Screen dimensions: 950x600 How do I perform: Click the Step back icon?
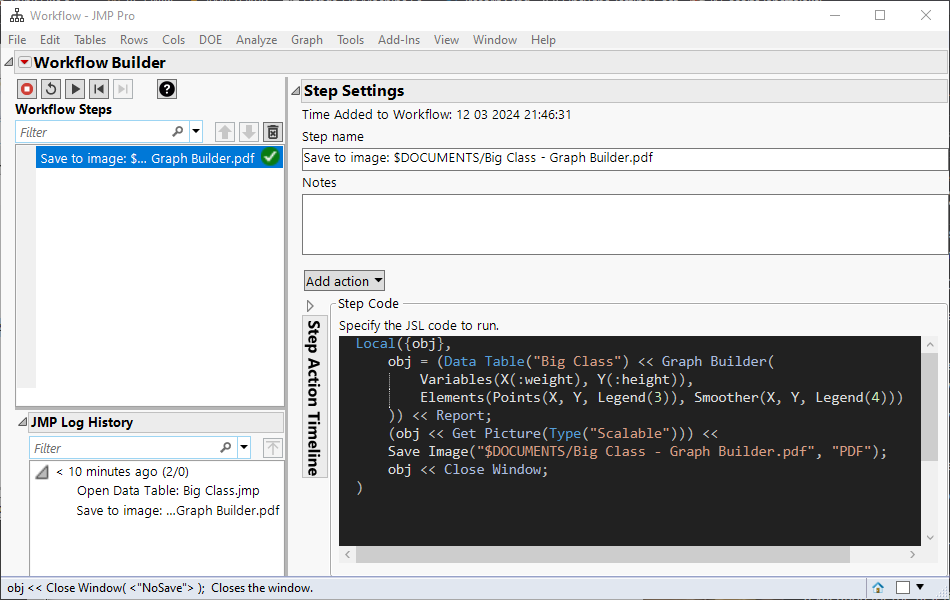[x=99, y=89]
